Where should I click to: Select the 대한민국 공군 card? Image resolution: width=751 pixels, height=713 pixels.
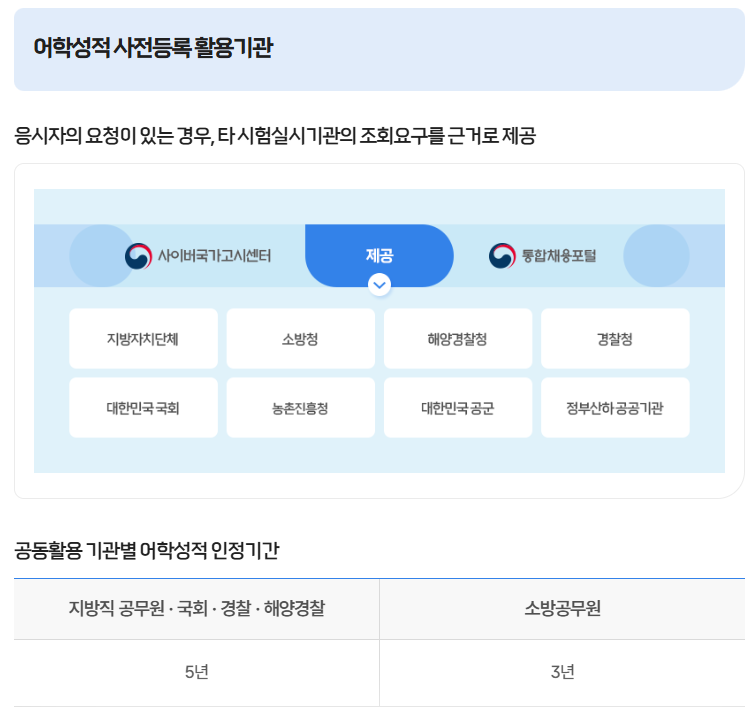[458, 408]
